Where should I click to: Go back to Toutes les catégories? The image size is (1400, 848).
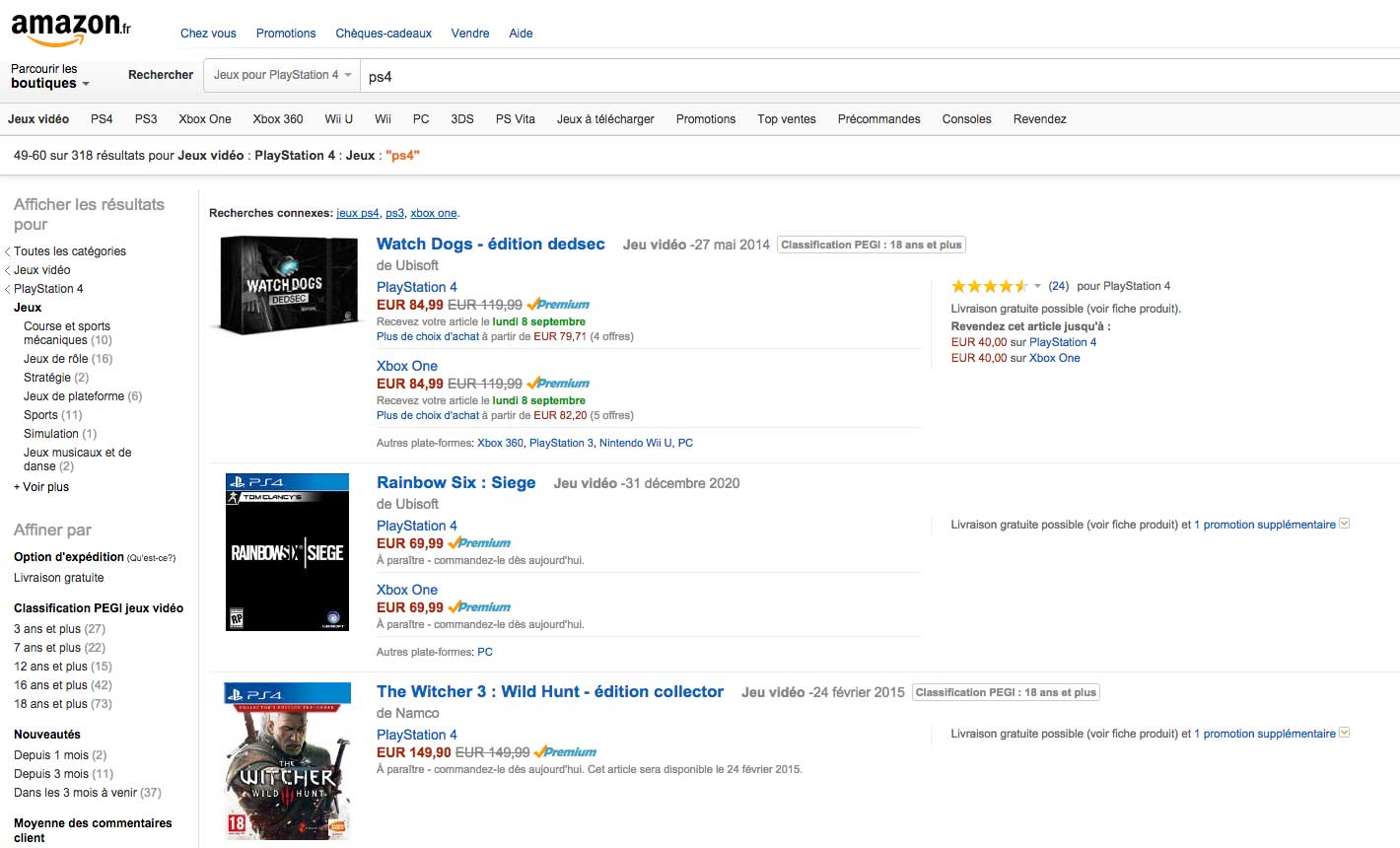[x=69, y=251]
